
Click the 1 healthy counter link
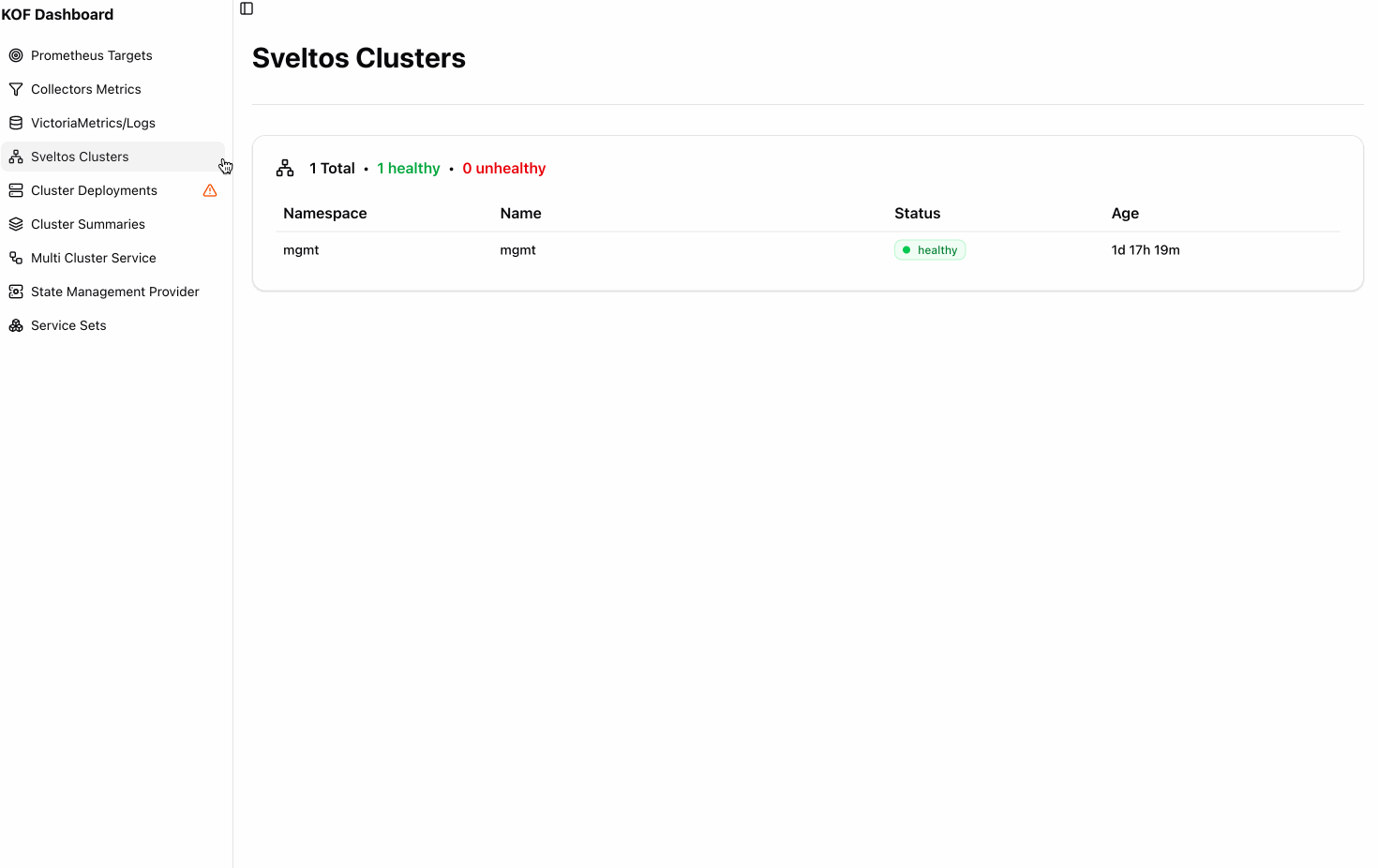pos(408,168)
